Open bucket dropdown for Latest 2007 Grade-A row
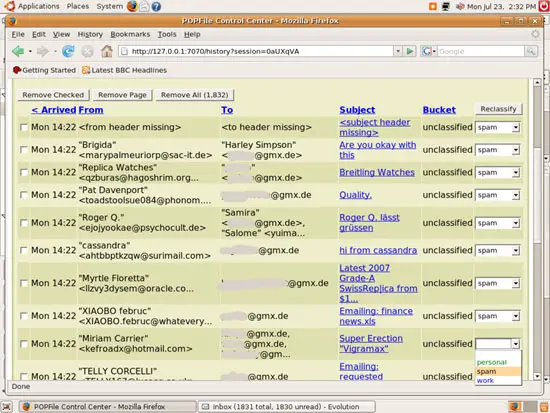The height and width of the screenshot is (413, 550). (497, 283)
